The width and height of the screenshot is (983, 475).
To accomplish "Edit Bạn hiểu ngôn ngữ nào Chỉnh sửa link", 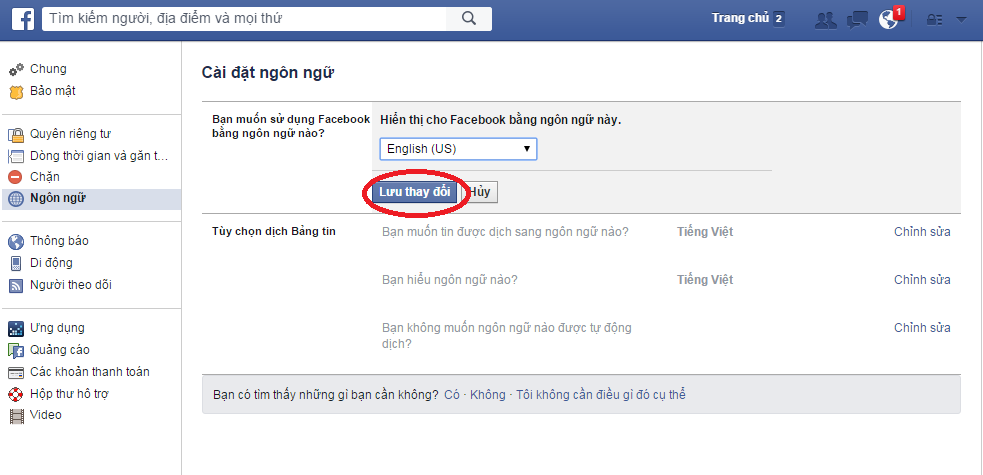I will [922, 280].
